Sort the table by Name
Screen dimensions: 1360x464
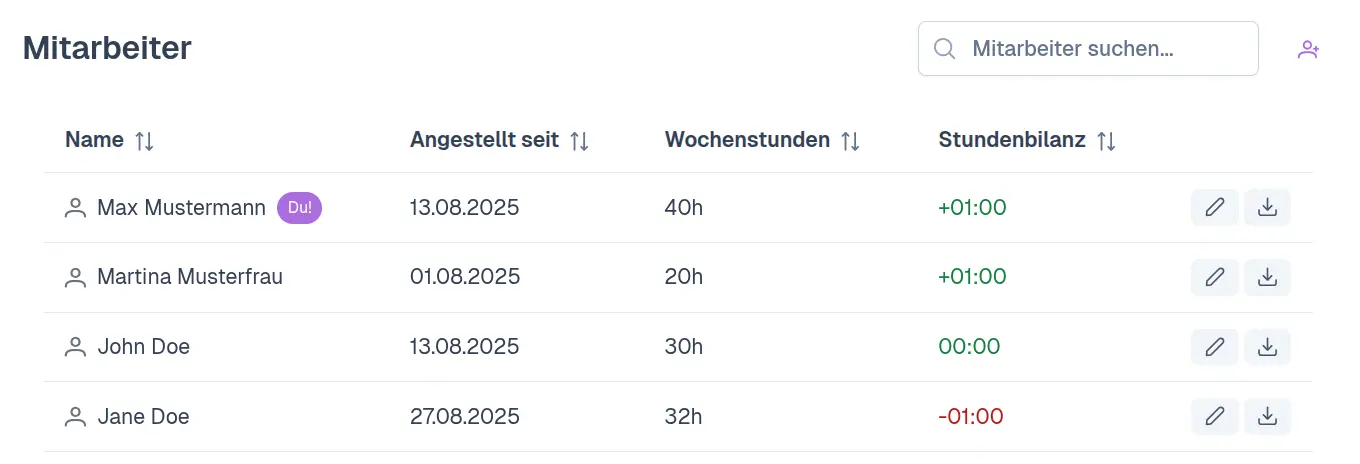point(144,141)
